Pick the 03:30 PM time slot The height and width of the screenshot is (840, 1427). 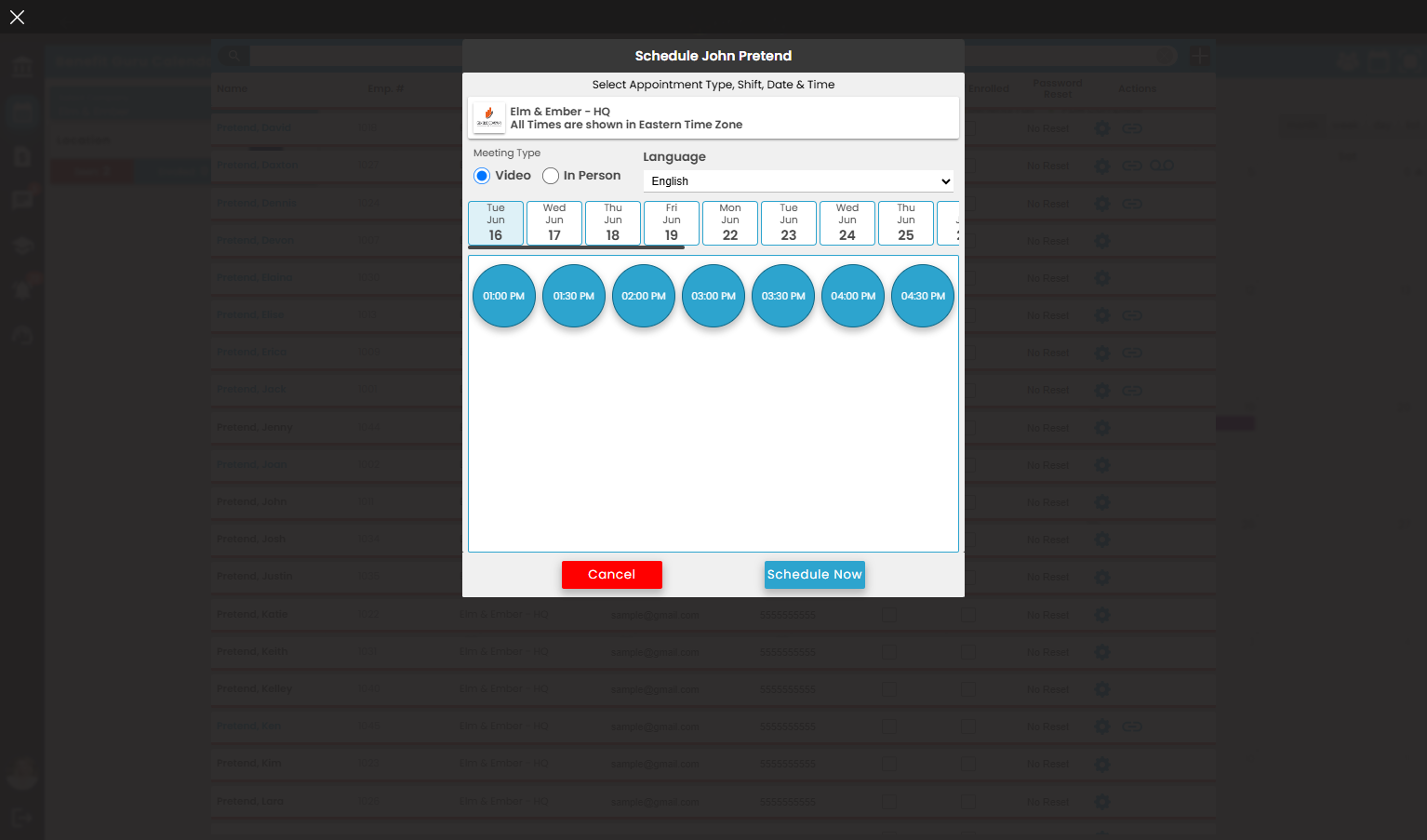[783, 296]
